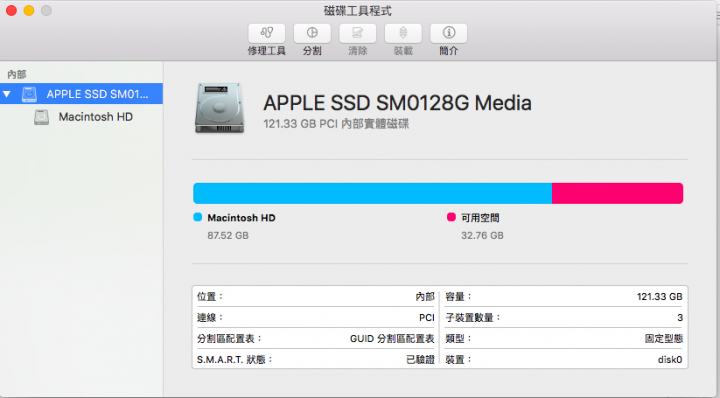Click the 容量 row label
This screenshot has width=720, height=398.
(458, 297)
